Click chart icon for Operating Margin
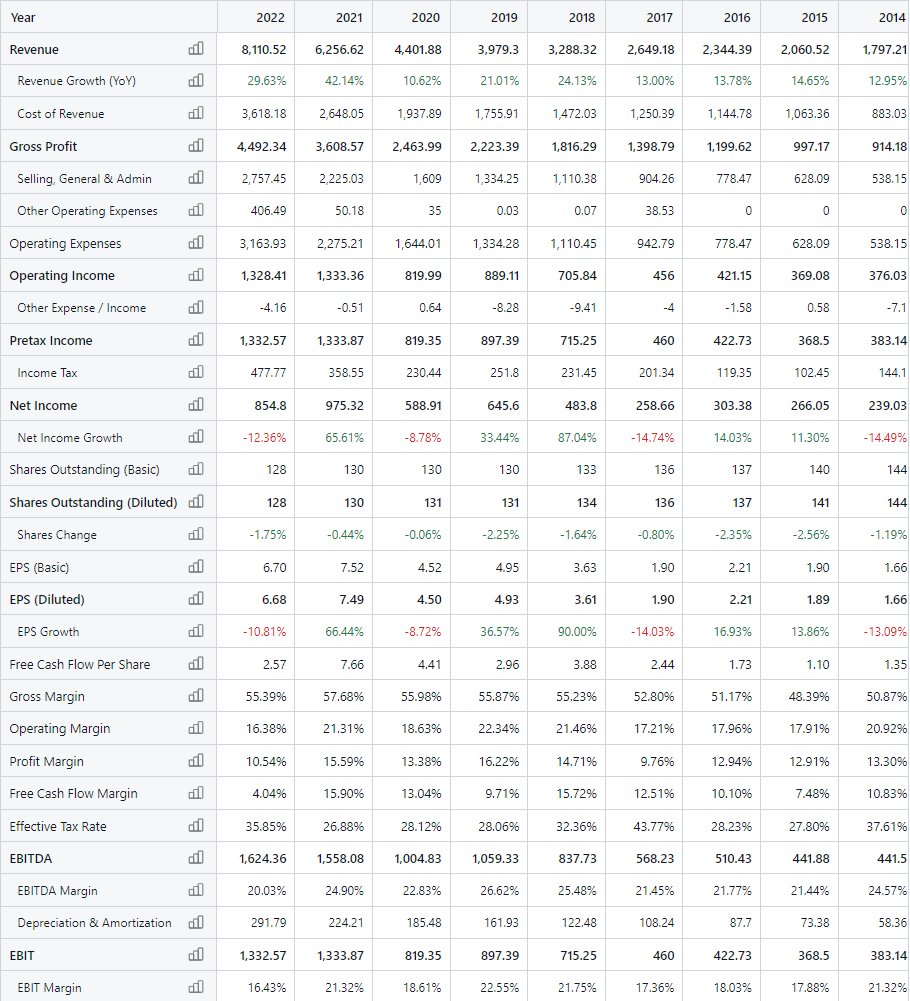Image resolution: width=910 pixels, height=1001 pixels. tap(196, 728)
